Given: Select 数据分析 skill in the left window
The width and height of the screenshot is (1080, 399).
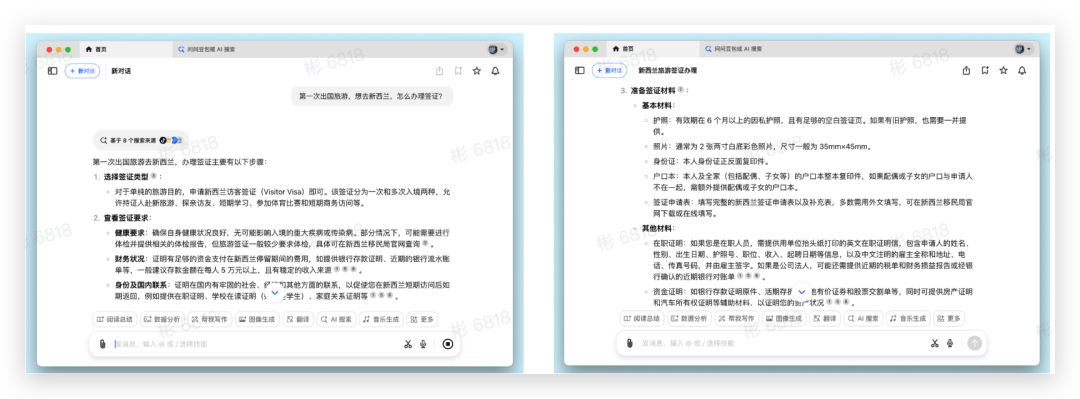Looking at the screenshot, I should click(162, 319).
